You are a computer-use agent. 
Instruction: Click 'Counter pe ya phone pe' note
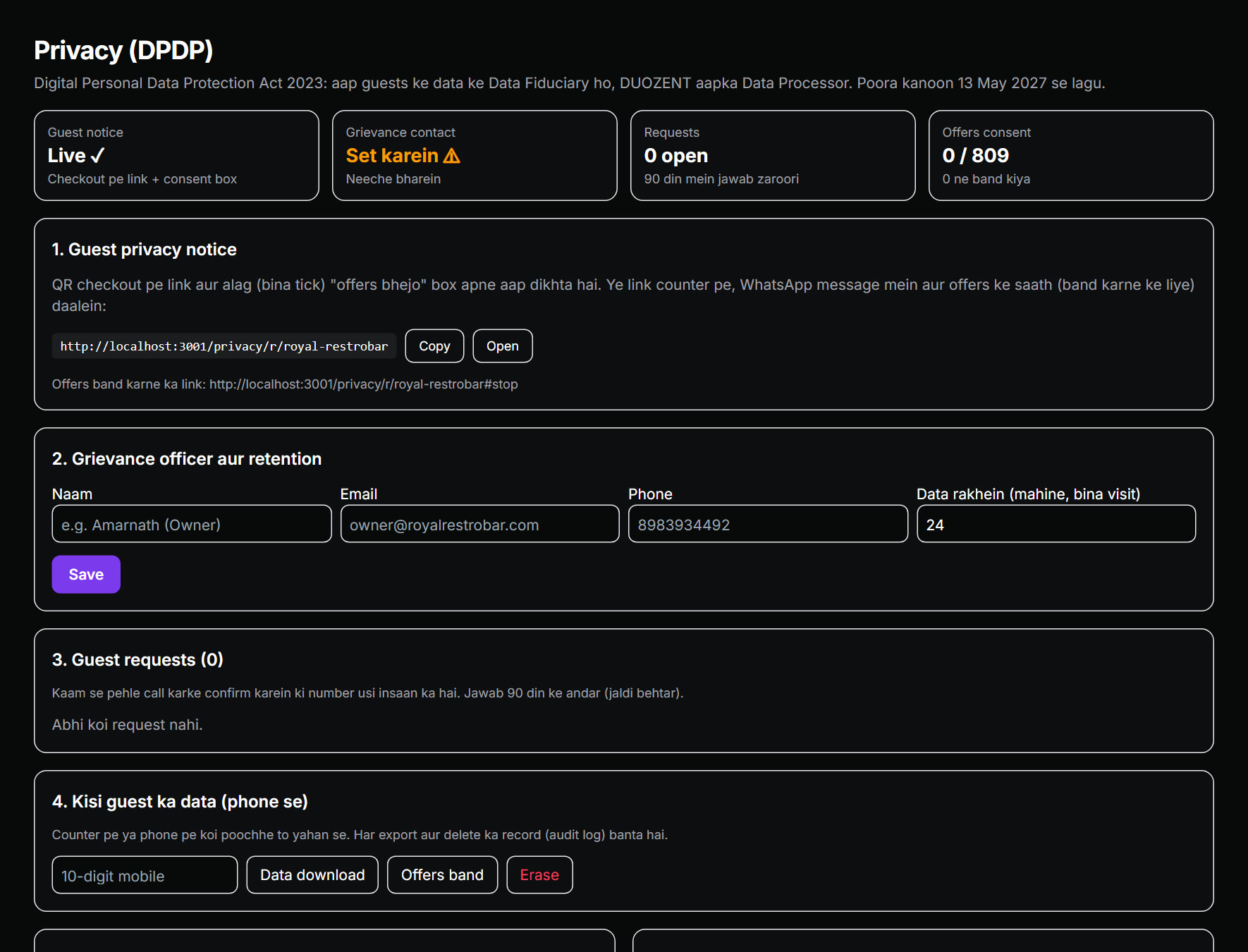[x=360, y=835]
